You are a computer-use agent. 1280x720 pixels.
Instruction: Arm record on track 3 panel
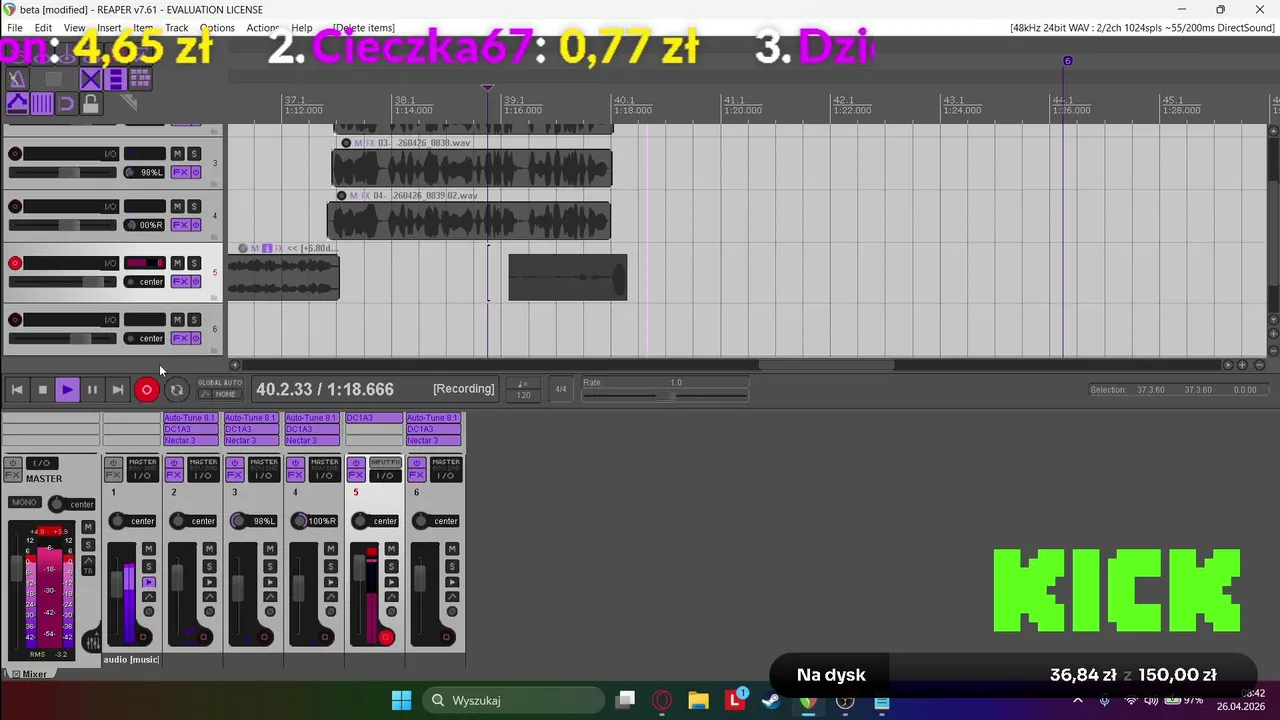(x=15, y=154)
